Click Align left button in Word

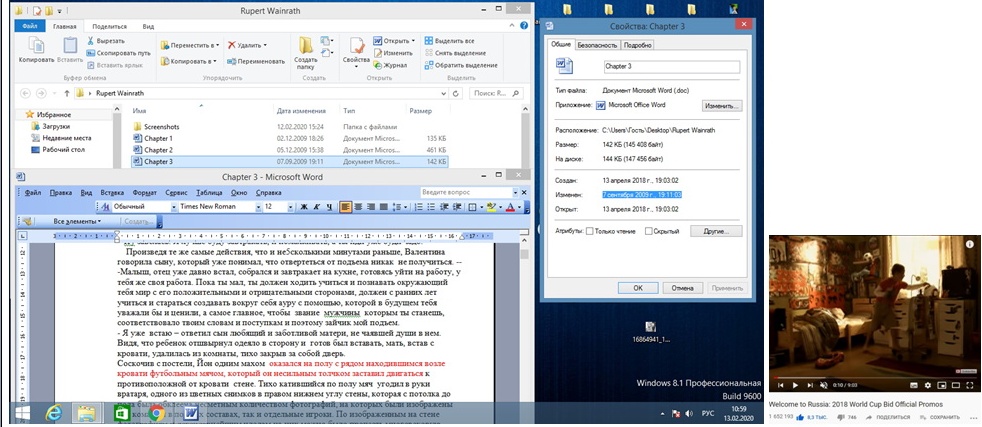click(x=346, y=207)
